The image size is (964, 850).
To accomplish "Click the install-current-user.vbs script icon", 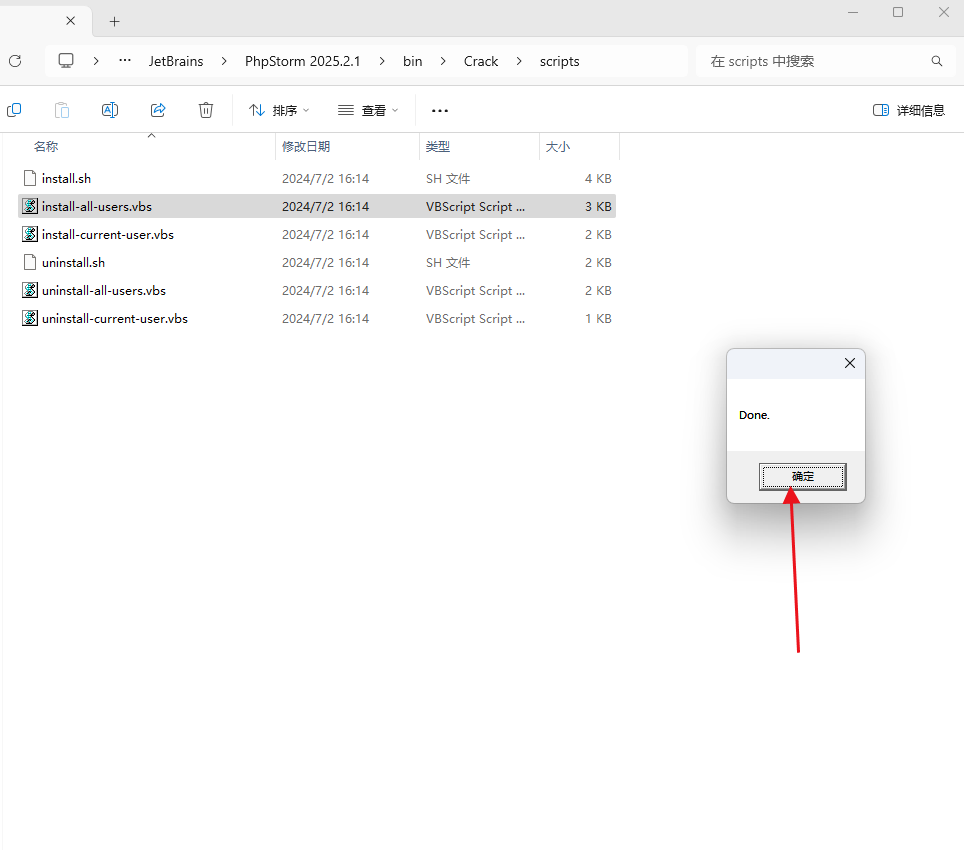I will tap(30, 234).
